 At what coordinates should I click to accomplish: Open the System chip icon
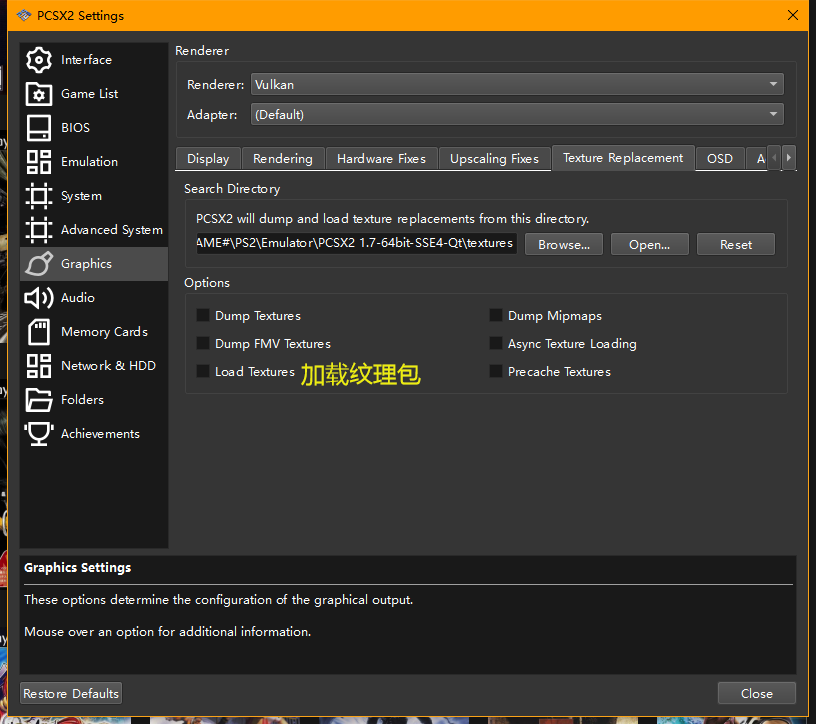coord(39,196)
